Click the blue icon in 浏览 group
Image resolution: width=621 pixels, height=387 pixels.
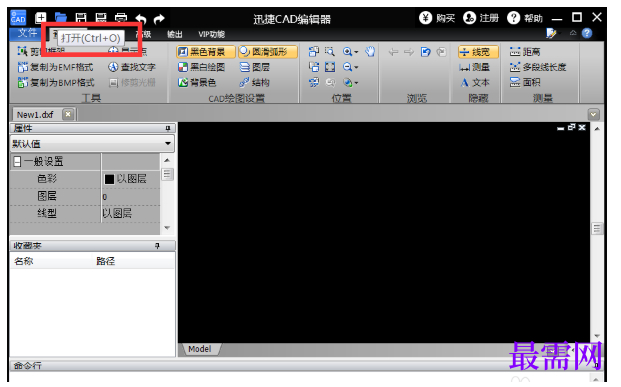(x=425, y=52)
